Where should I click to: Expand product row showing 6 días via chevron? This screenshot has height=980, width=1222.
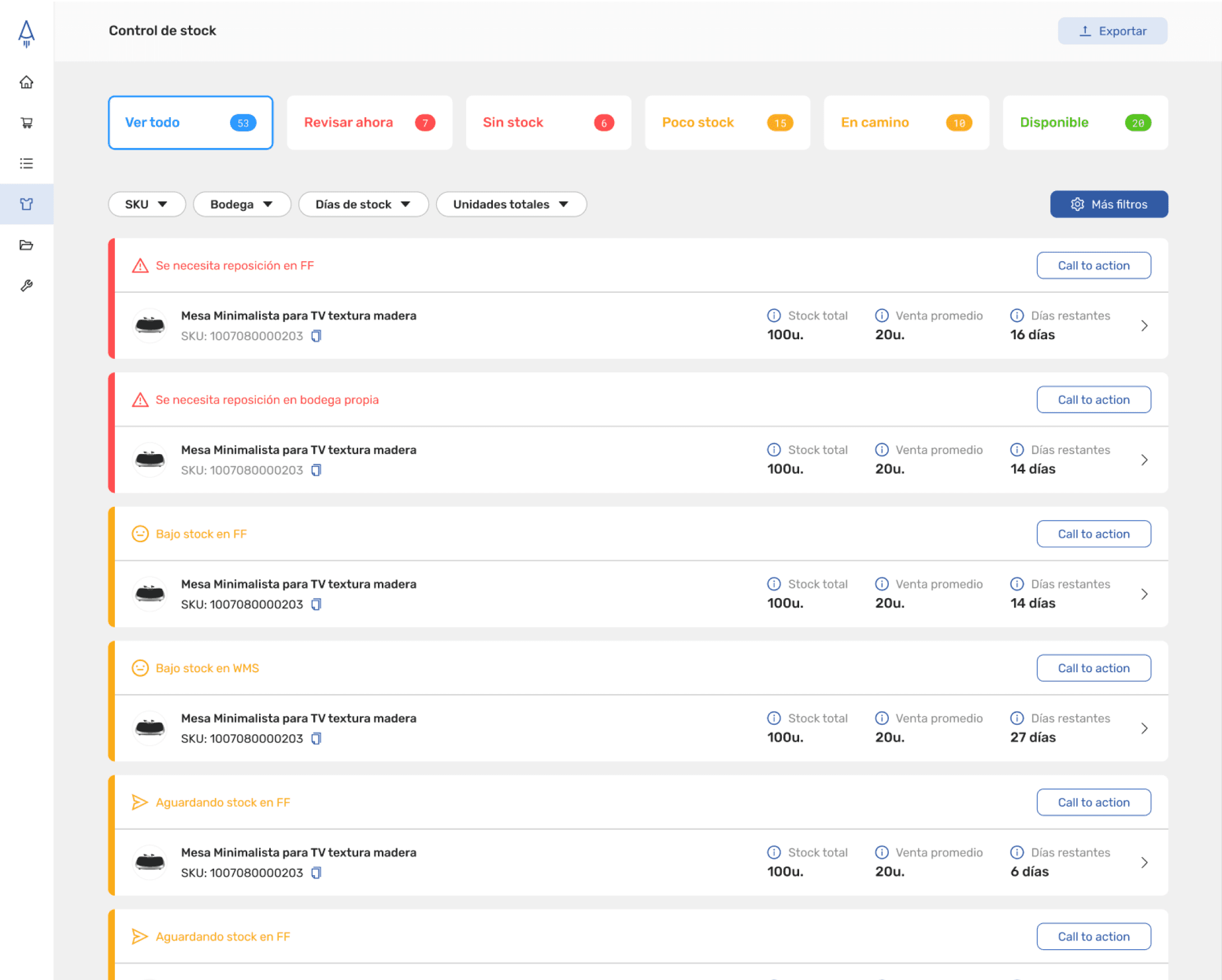1145,863
